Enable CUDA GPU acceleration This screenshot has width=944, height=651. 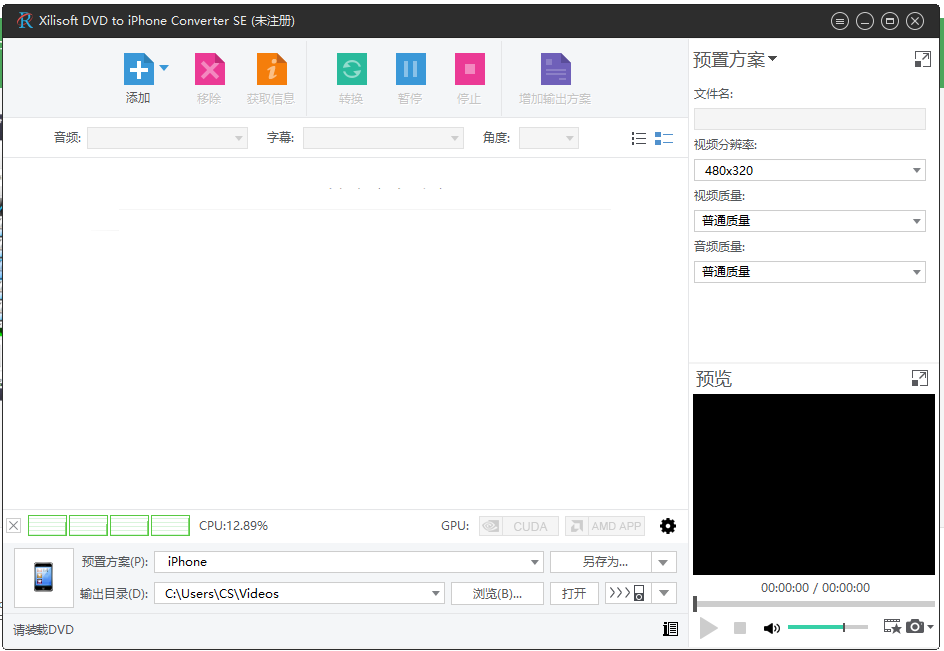(518, 525)
